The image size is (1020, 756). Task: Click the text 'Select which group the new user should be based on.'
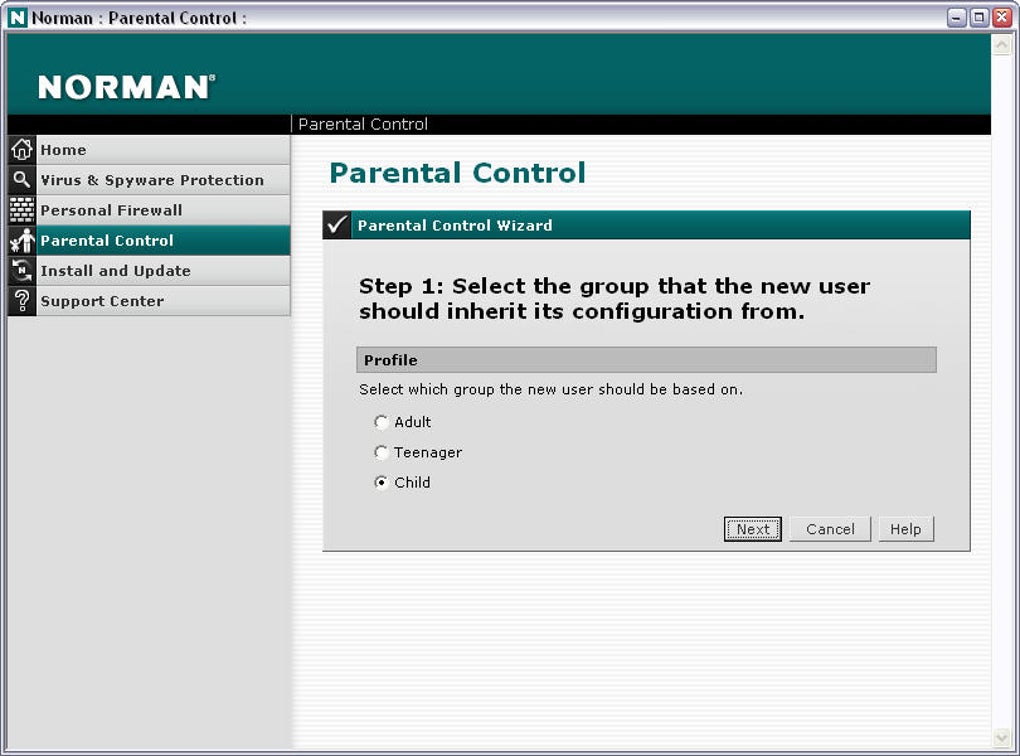[550, 390]
